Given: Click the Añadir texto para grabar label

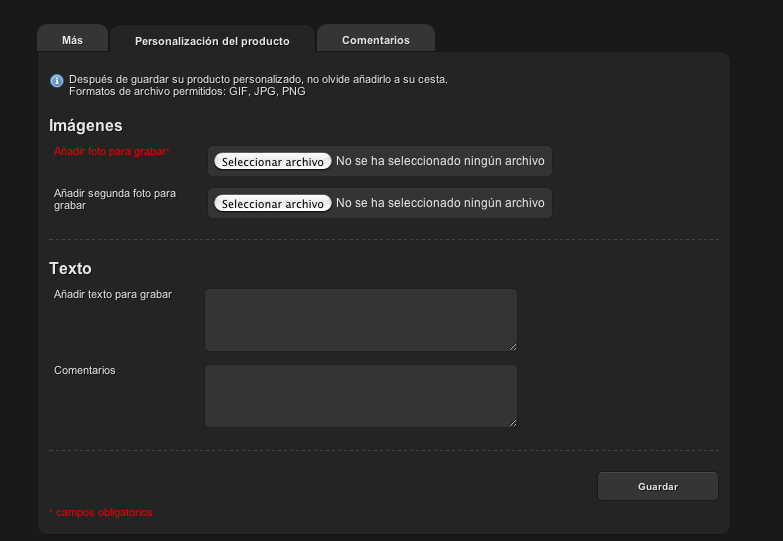Looking at the screenshot, I should coord(113,294).
